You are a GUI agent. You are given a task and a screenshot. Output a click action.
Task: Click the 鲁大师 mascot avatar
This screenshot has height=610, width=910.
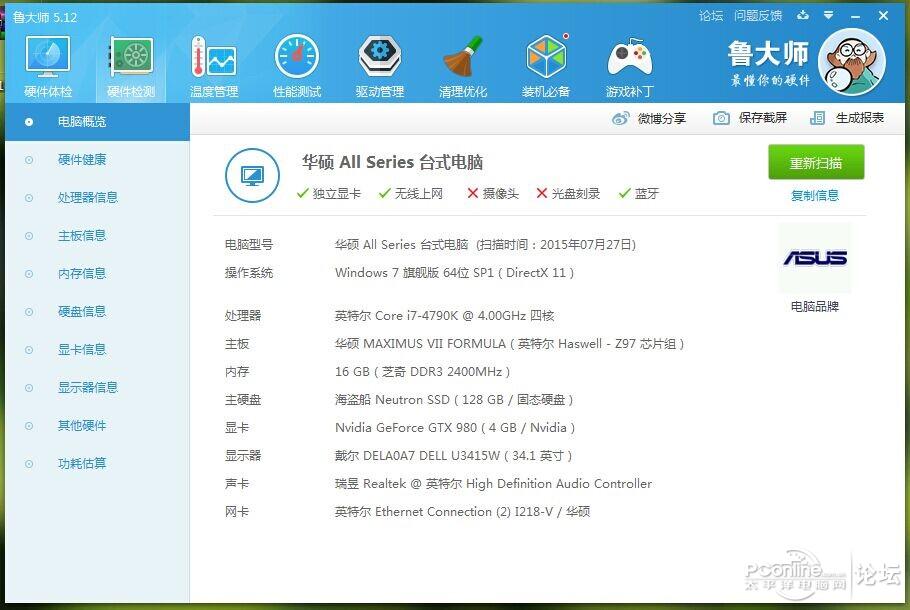pyautogui.click(x=852, y=62)
